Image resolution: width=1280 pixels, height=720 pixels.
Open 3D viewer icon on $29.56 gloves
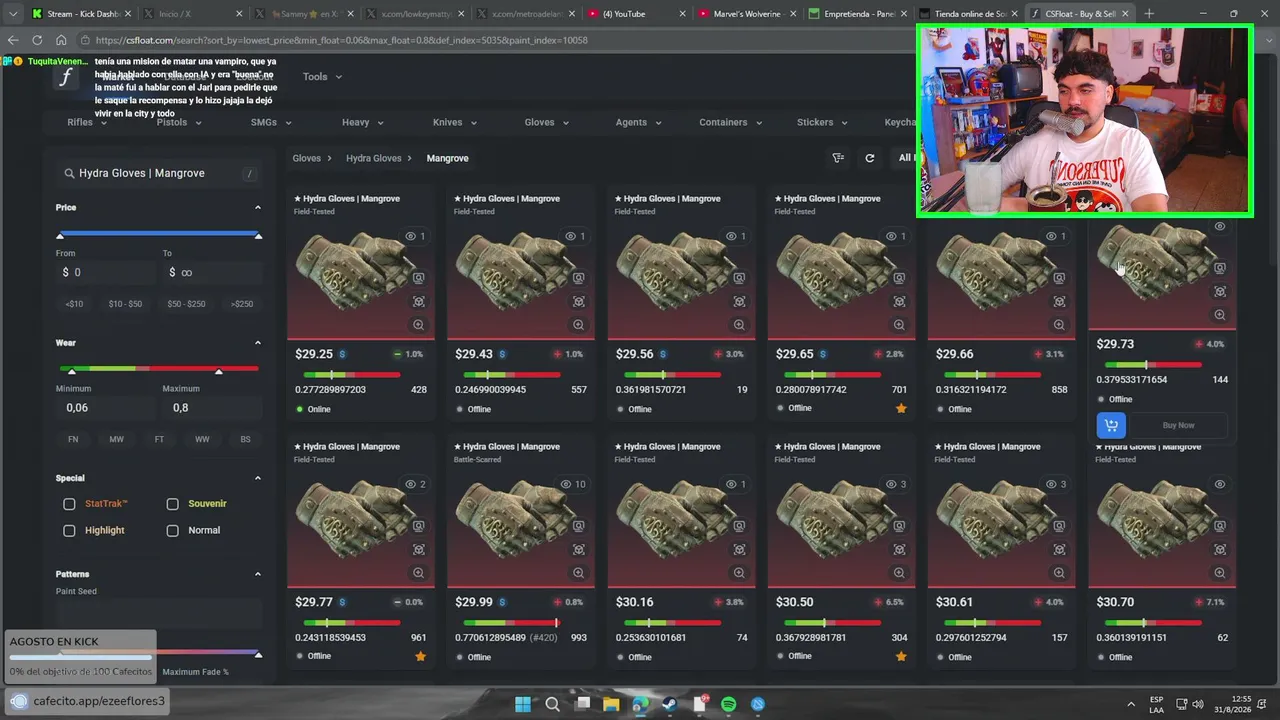739,301
